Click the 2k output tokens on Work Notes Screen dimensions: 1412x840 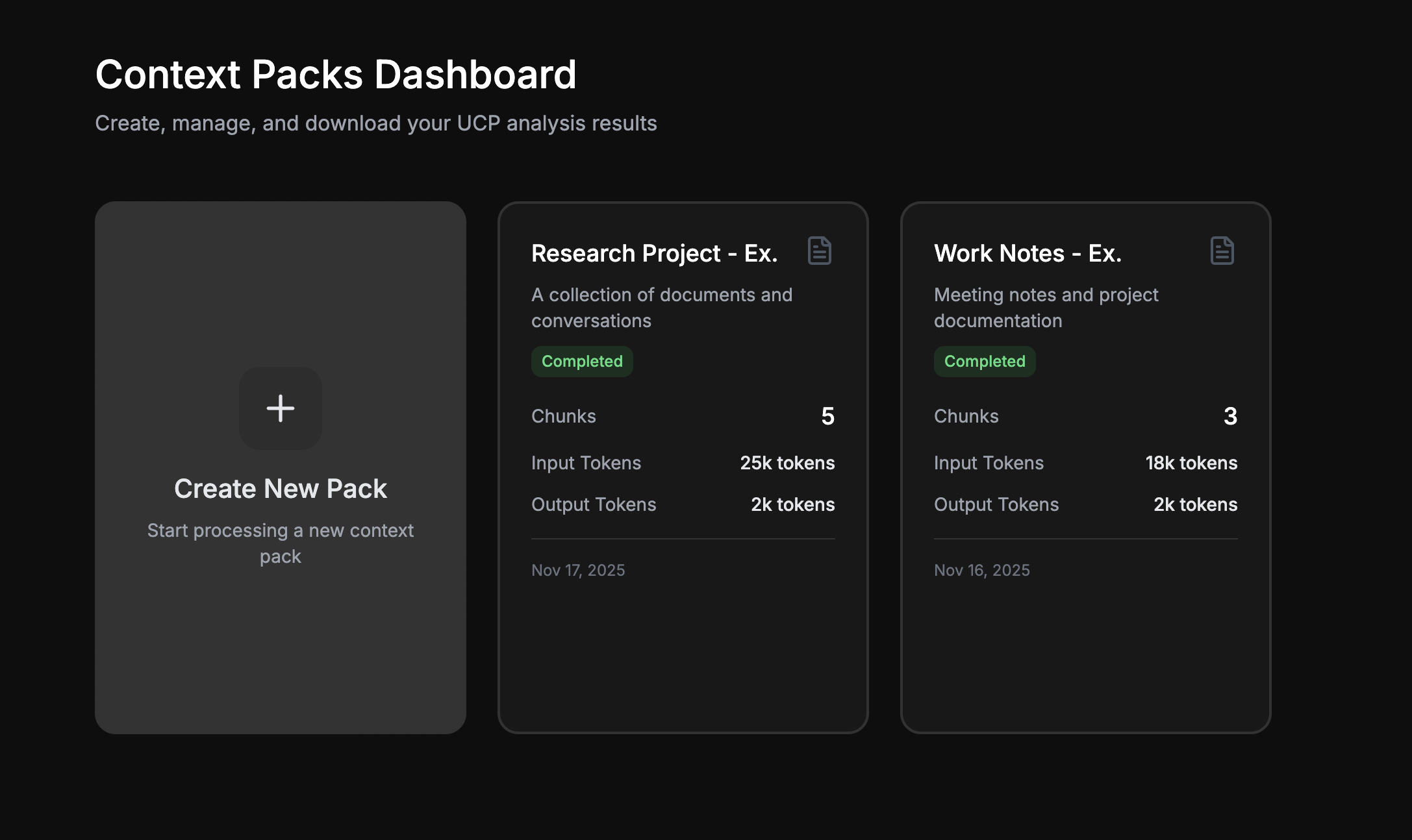[x=1194, y=504]
